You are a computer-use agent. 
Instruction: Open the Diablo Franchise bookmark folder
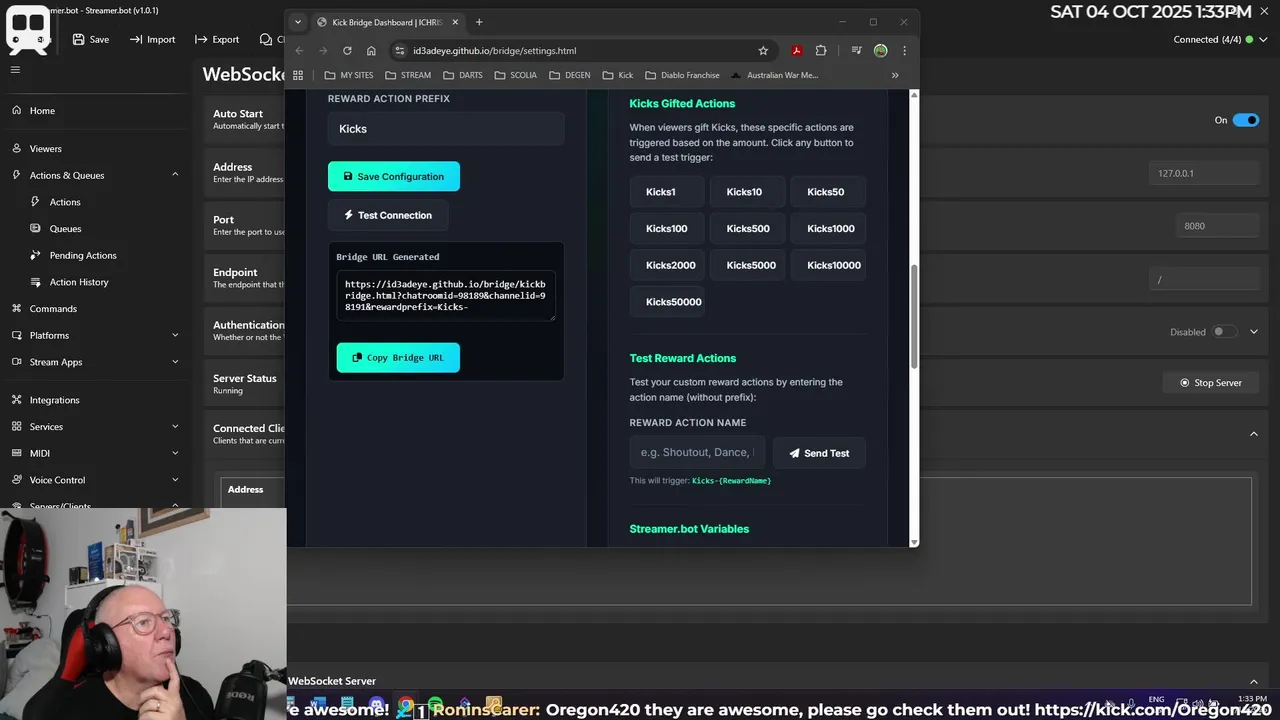[682, 75]
